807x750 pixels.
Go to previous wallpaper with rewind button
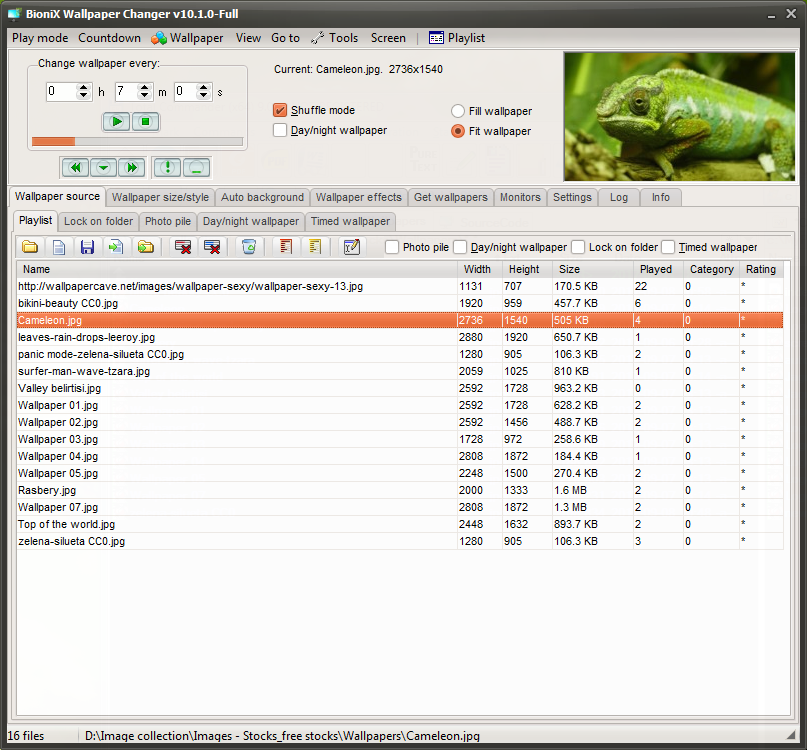(76, 168)
